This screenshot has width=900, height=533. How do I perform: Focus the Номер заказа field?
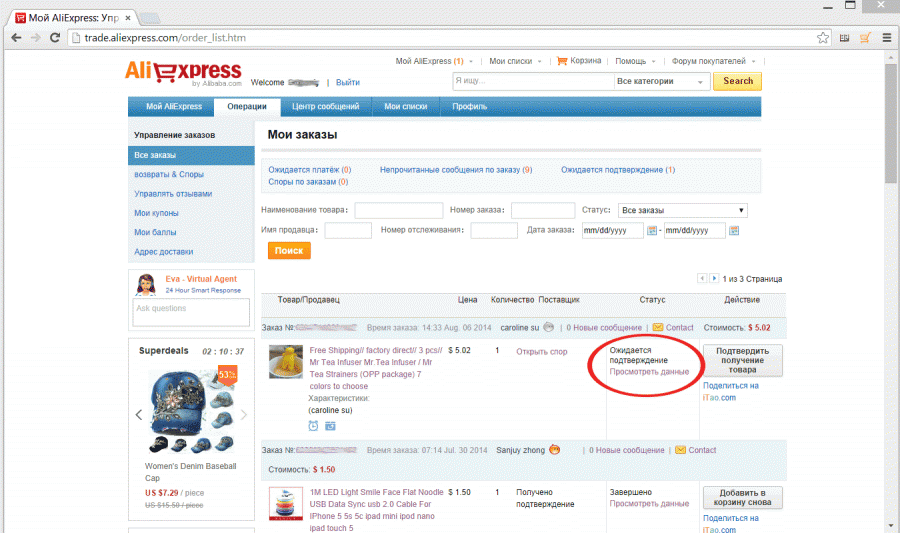click(x=543, y=211)
